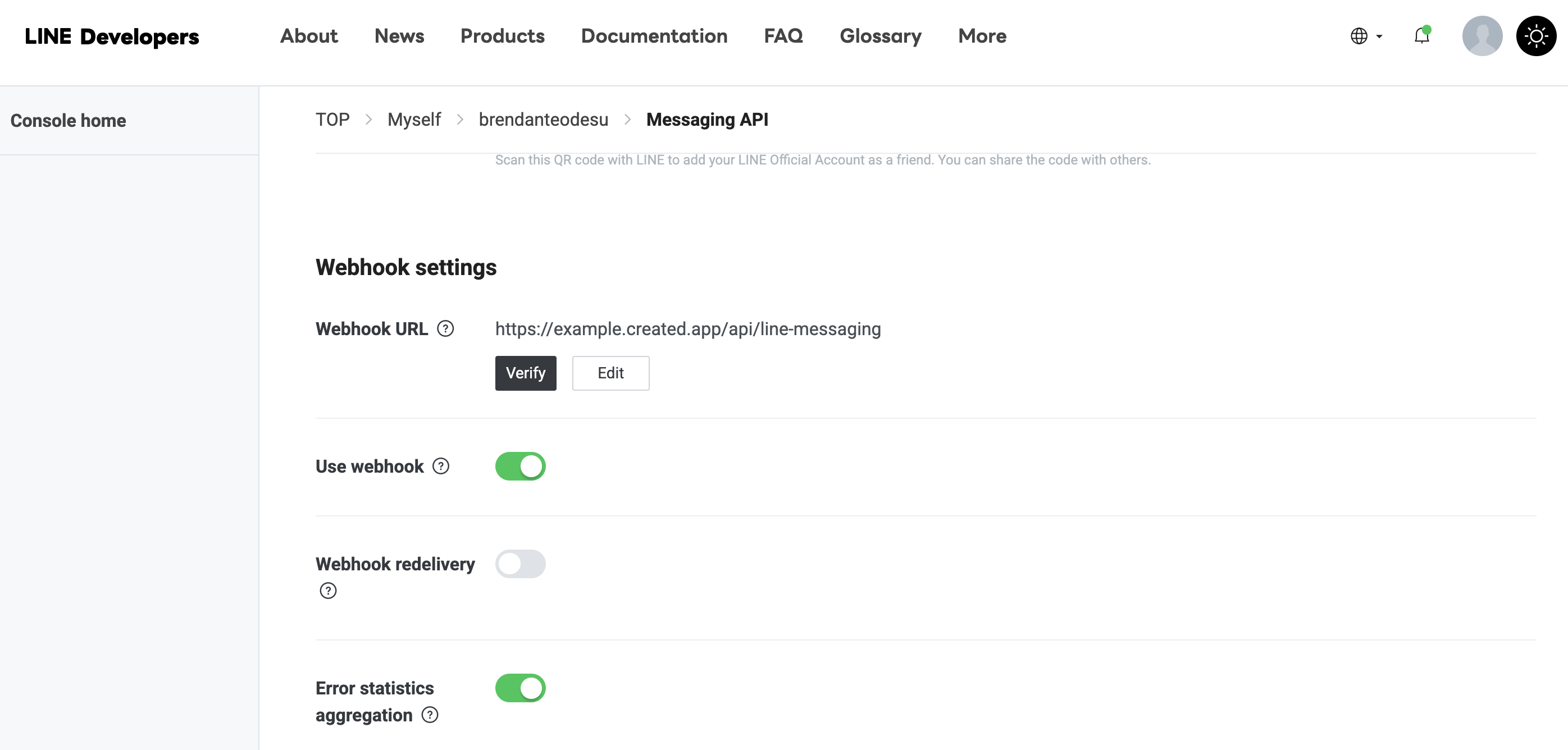The width and height of the screenshot is (1568, 750).
Task: Open the FAQ menu item
Action: 783,36
